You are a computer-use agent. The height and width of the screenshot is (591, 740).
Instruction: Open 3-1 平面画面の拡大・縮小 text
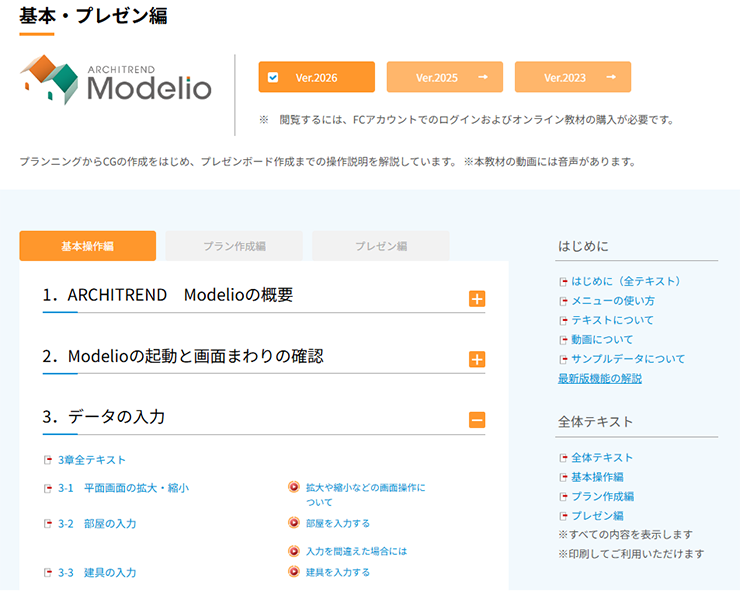(x=123, y=488)
